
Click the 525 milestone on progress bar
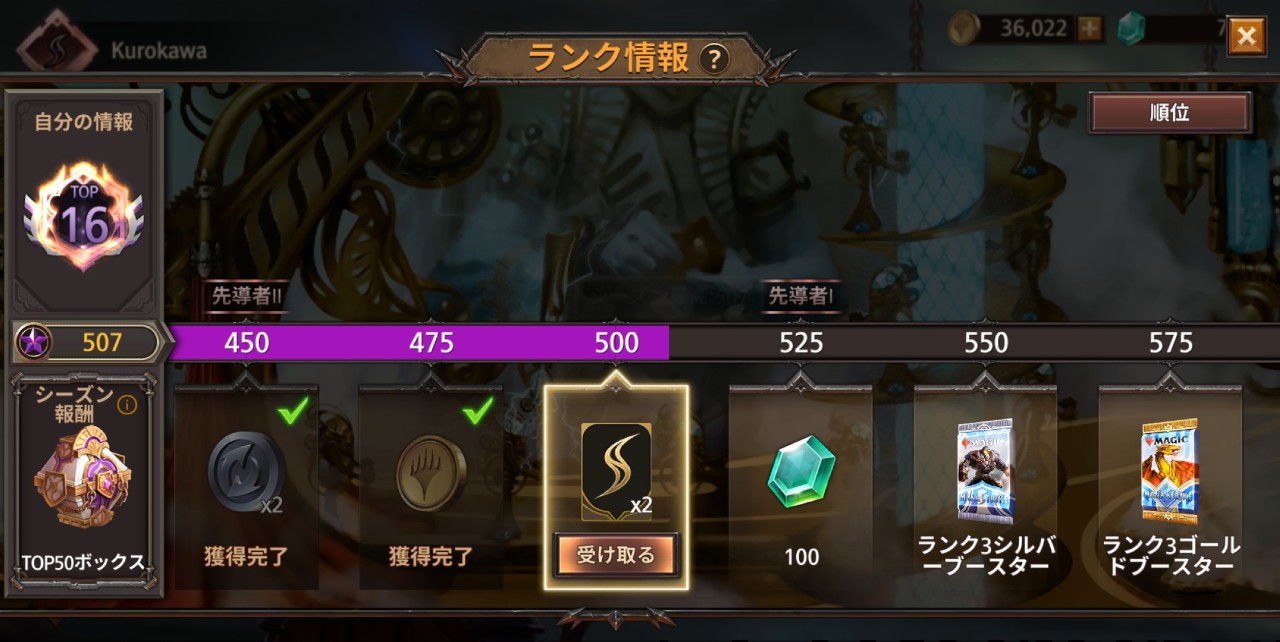tap(801, 343)
